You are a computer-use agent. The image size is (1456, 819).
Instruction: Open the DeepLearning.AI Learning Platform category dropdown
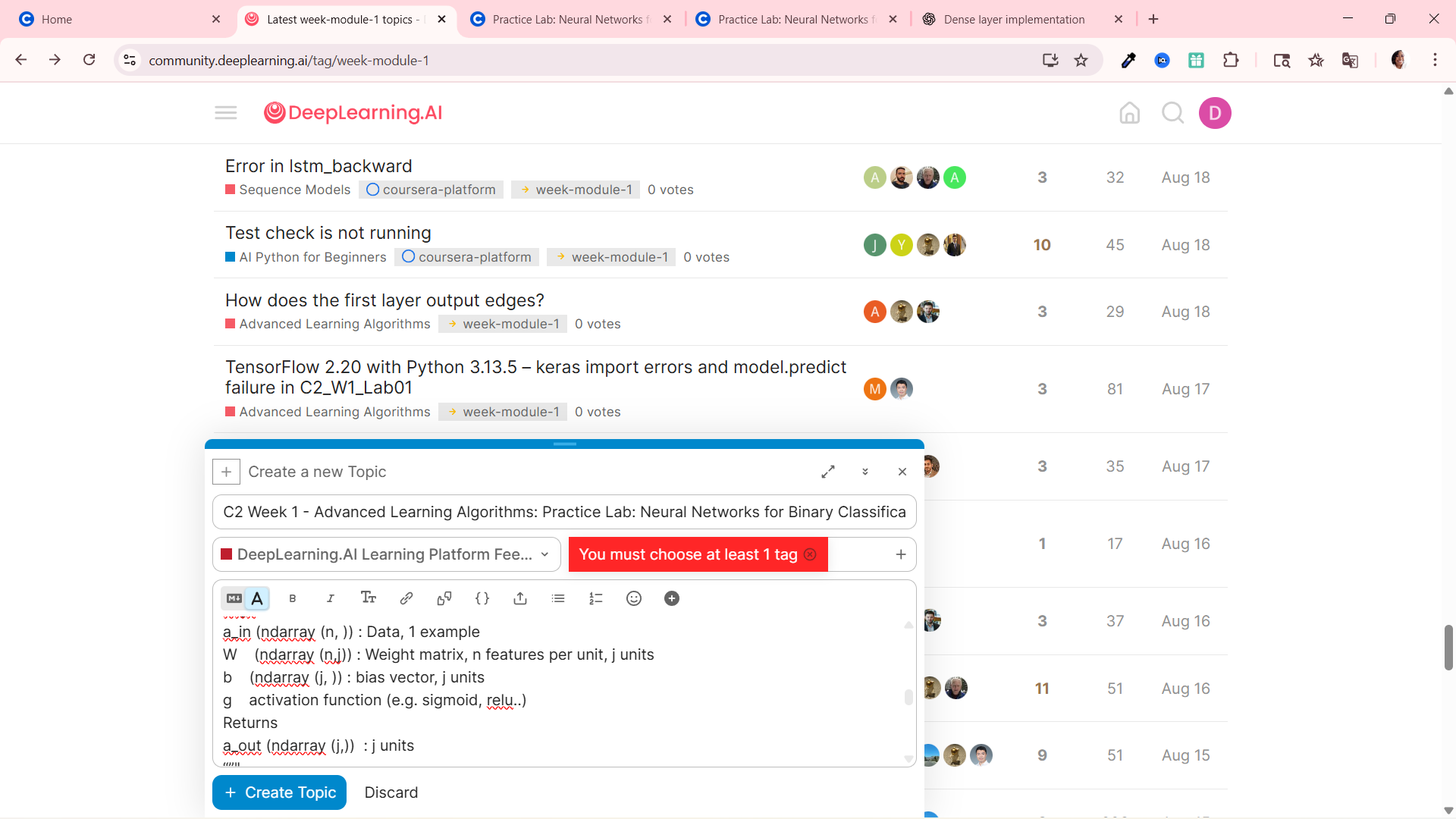click(387, 554)
